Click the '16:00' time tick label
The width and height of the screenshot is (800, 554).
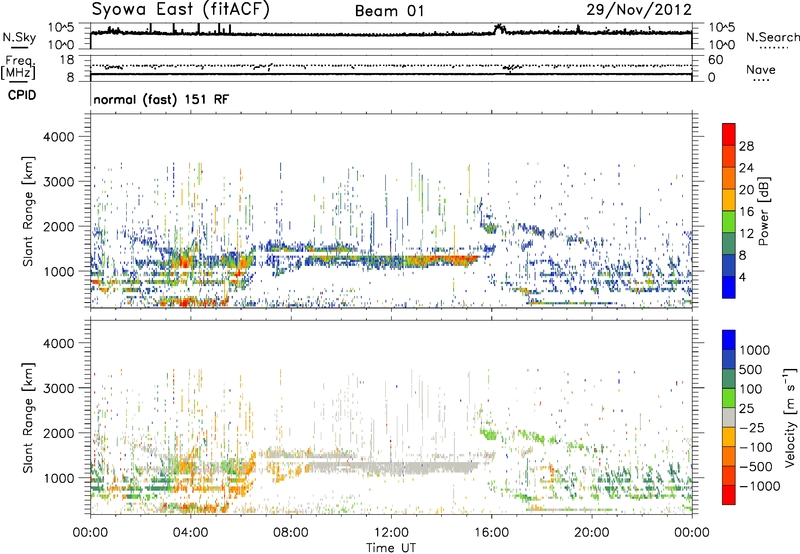(491, 533)
